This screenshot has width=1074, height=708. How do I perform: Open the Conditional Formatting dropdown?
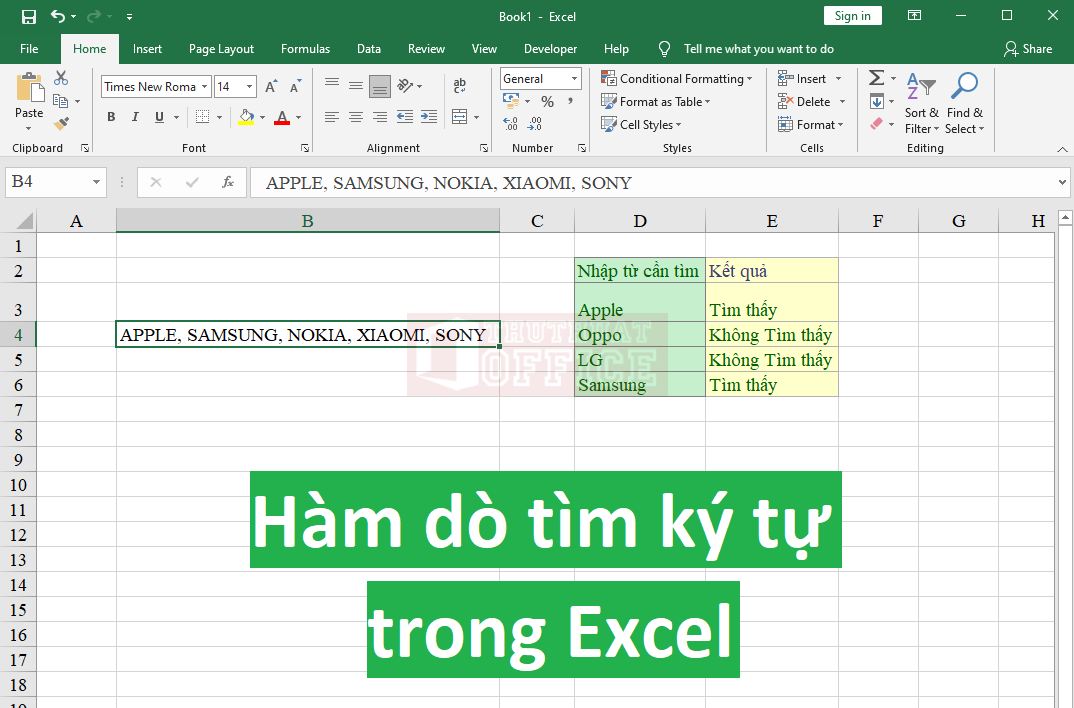pyautogui.click(x=676, y=79)
